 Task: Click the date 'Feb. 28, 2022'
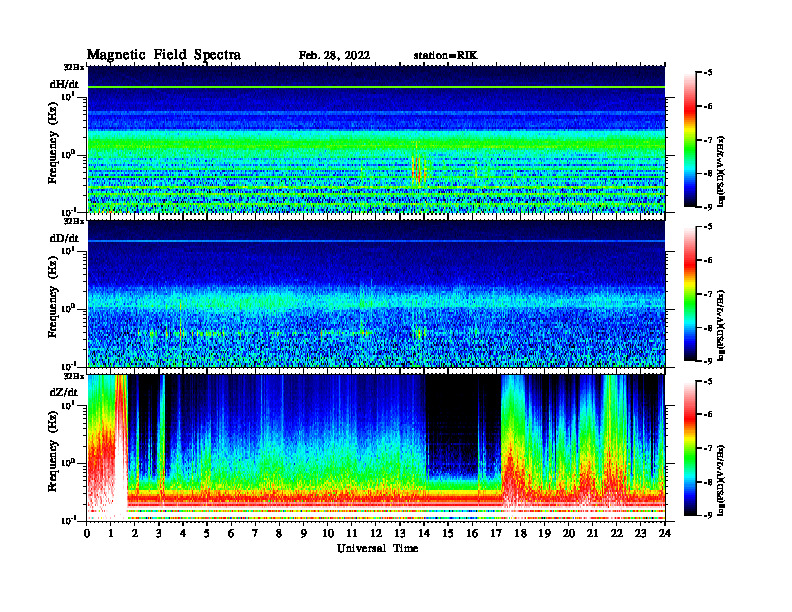click(x=334, y=56)
